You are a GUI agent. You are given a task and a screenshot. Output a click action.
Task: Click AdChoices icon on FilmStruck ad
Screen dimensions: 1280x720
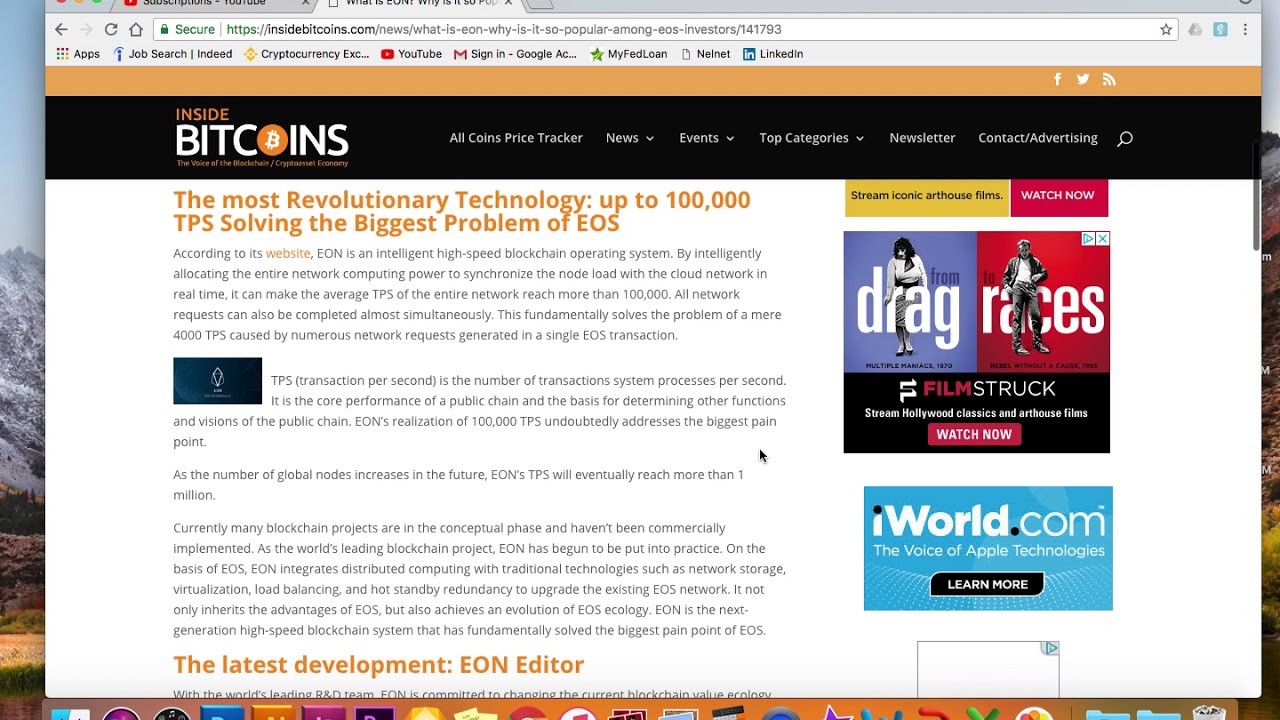click(x=1088, y=239)
